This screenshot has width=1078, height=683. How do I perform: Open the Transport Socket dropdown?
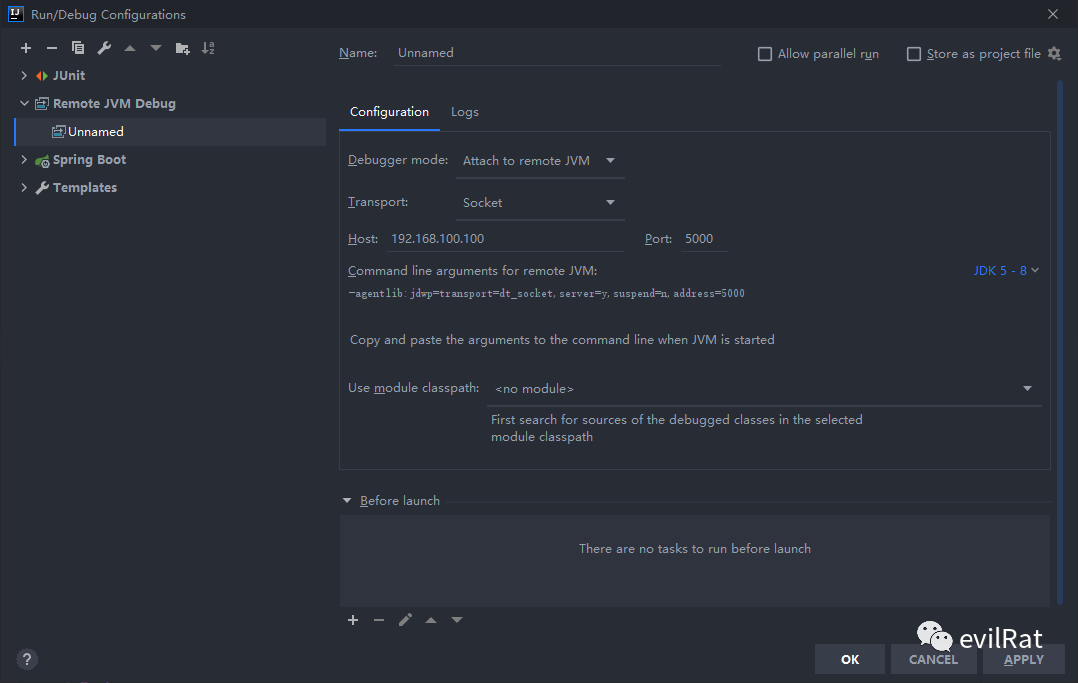(540, 203)
